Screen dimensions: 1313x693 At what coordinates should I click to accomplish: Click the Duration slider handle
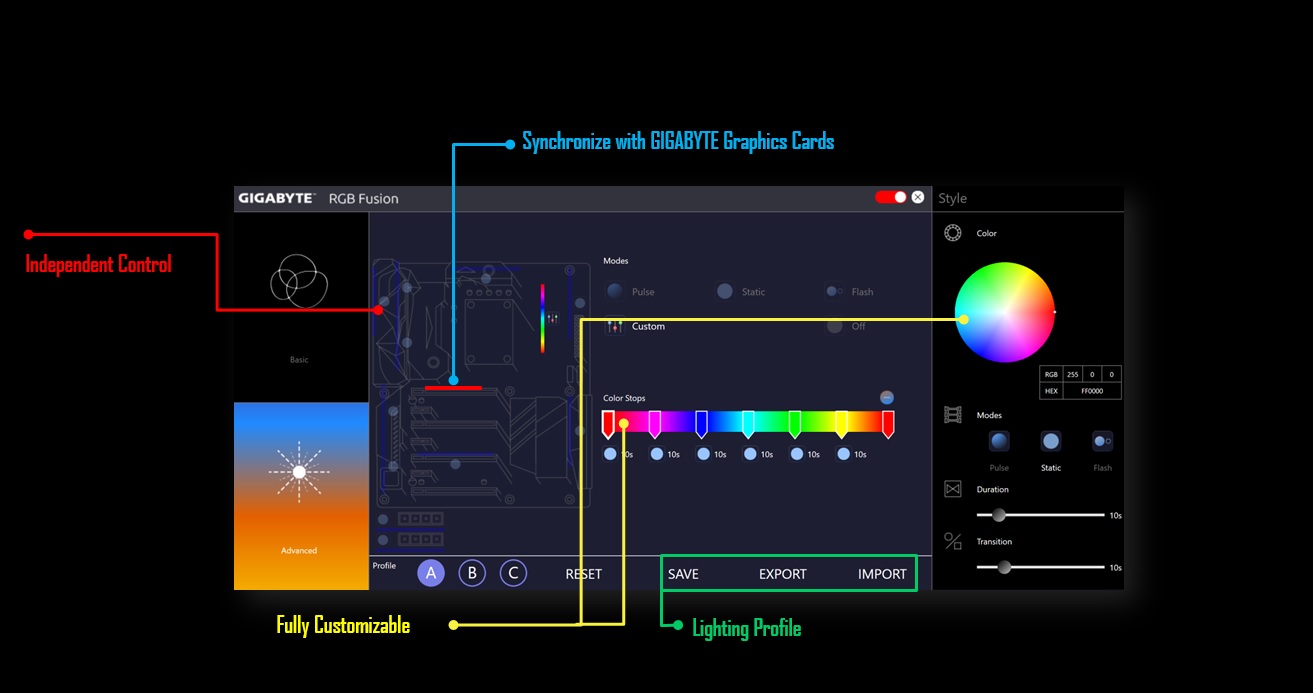click(998, 515)
